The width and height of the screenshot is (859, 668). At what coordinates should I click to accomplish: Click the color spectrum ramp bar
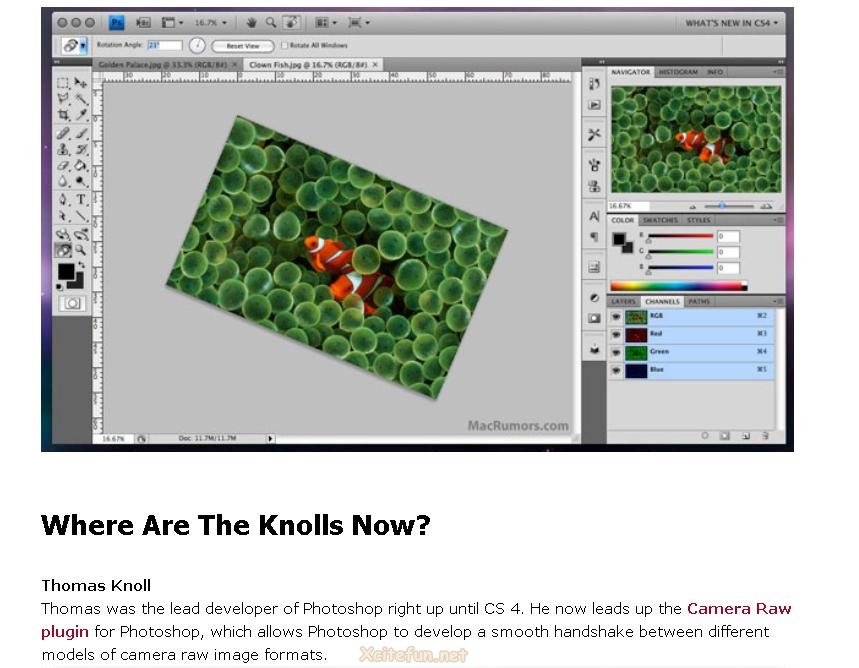(x=678, y=286)
